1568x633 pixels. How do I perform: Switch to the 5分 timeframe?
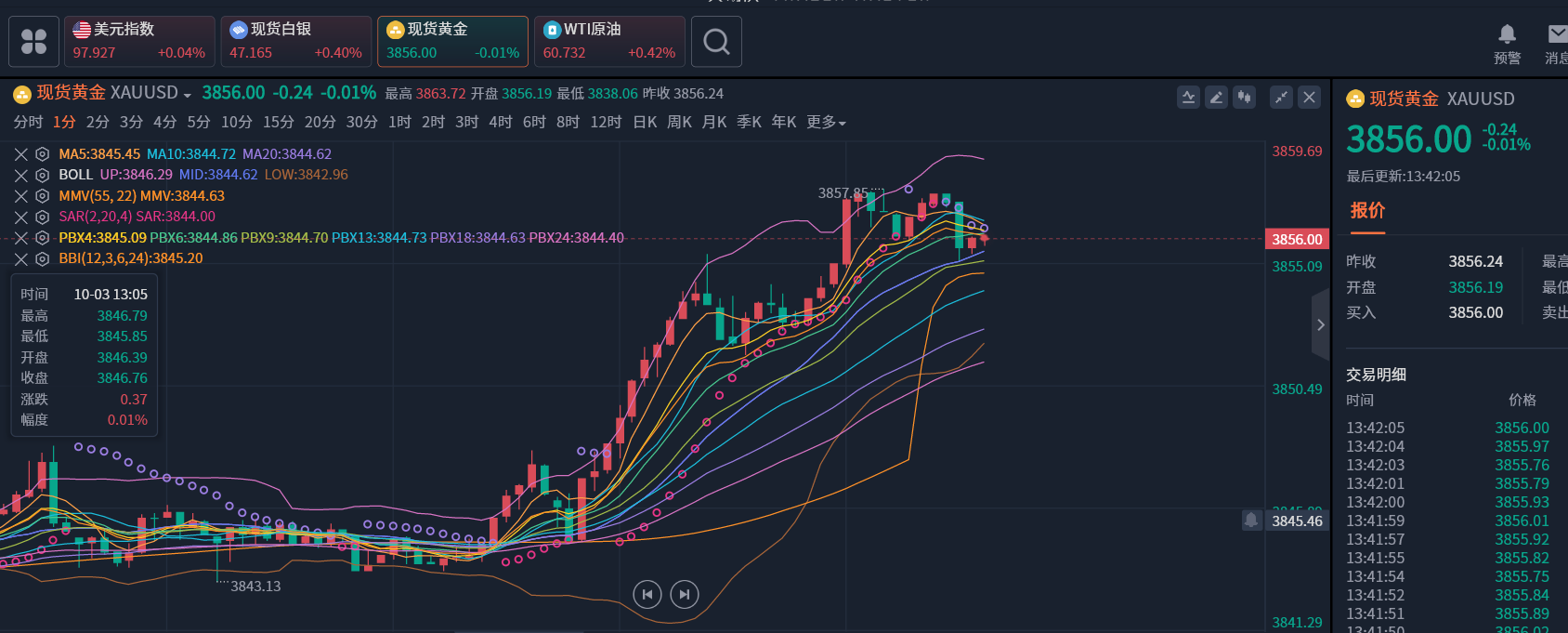199,122
